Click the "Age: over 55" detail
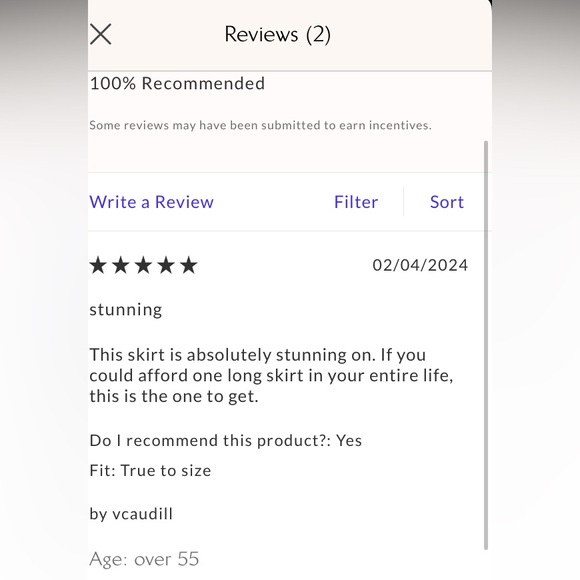The height and width of the screenshot is (580, 580). tap(144, 559)
